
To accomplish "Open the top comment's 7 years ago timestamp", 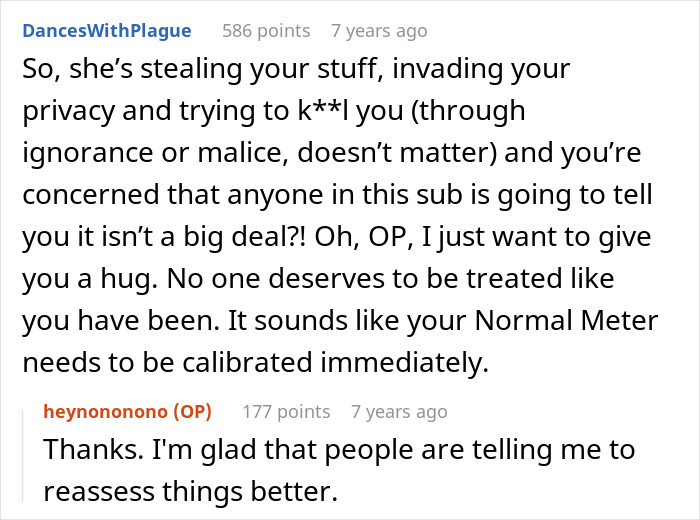I will pyautogui.click(x=379, y=31).
